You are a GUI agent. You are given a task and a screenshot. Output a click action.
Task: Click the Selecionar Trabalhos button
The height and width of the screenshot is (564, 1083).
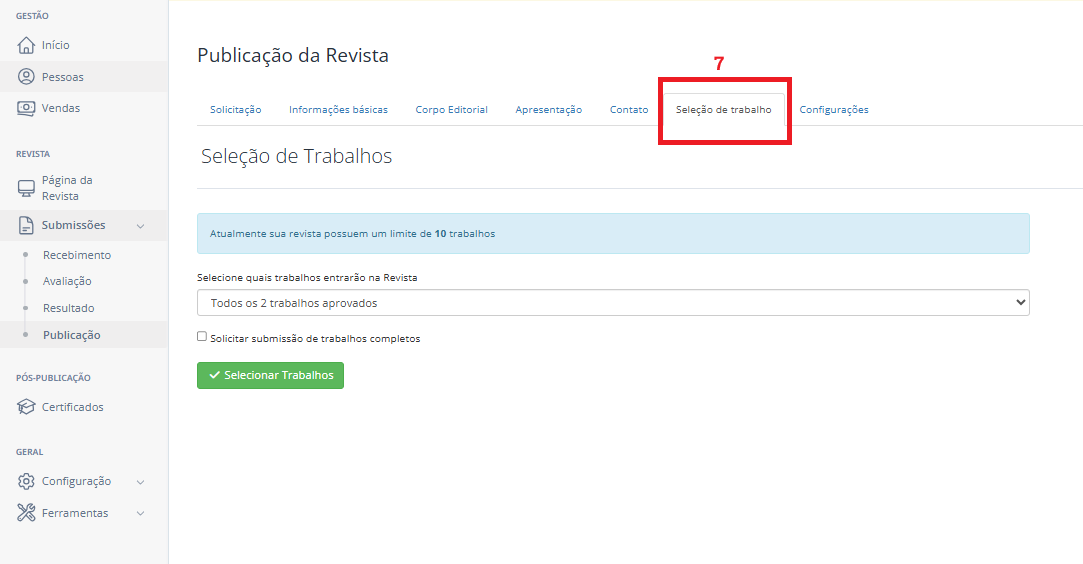click(x=270, y=376)
